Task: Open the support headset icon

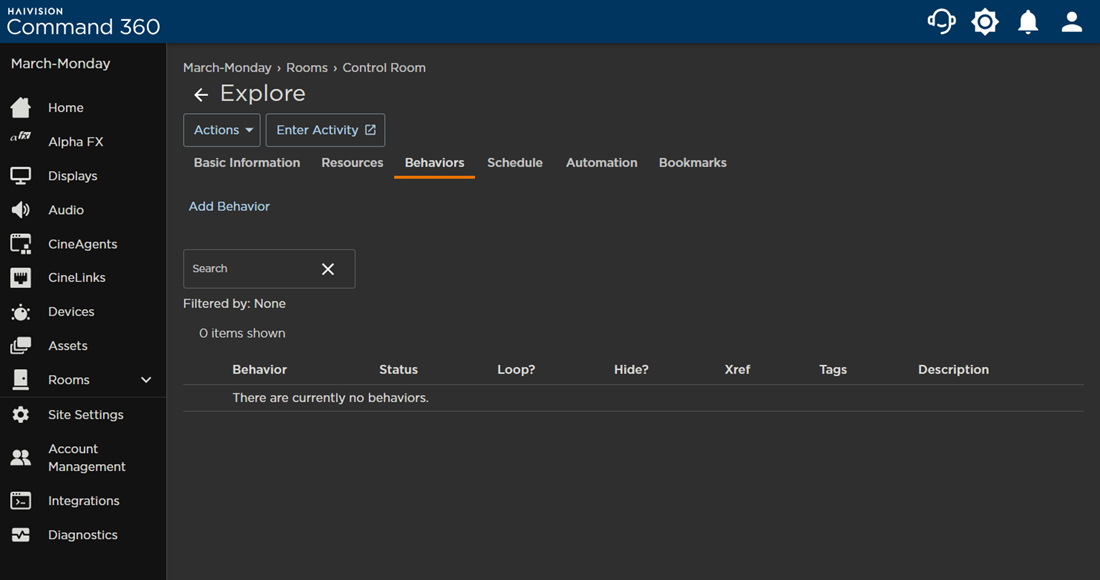Action: [x=941, y=22]
